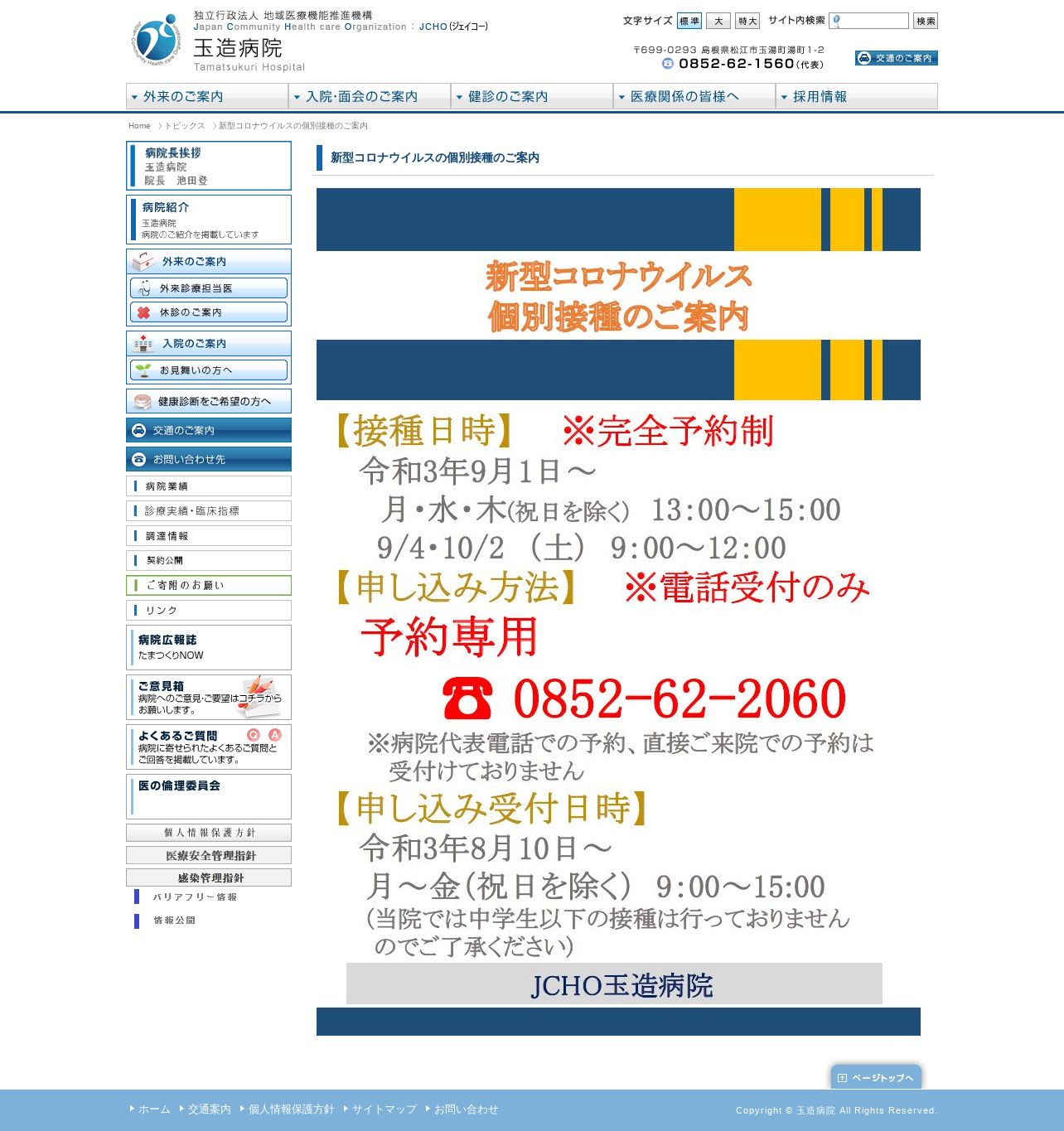Image resolution: width=1064 pixels, height=1131 pixels.
Task: Open ご意見箱 banner
Action: pos(209,698)
